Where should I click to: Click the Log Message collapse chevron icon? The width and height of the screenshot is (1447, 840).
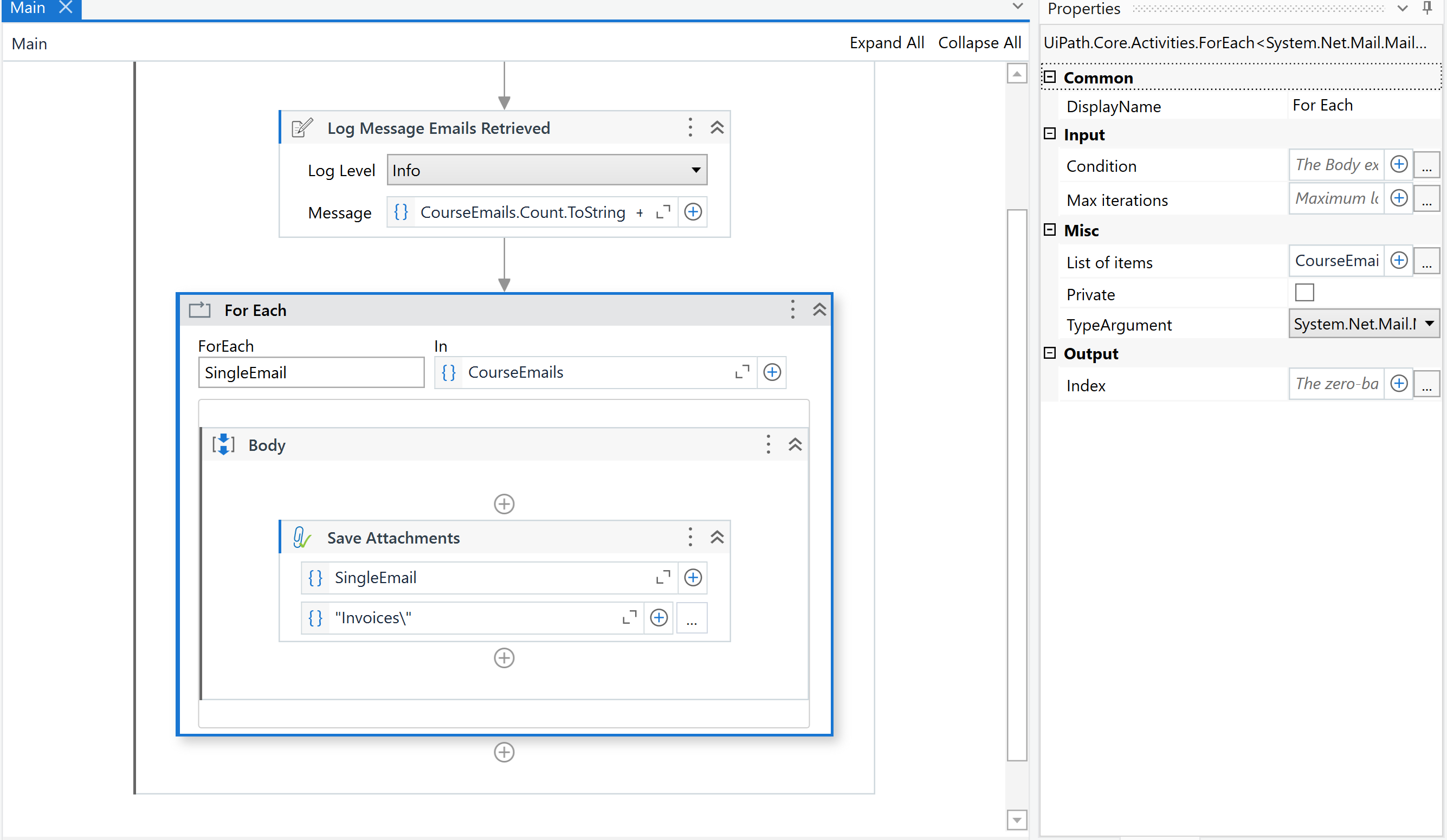(x=718, y=127)
